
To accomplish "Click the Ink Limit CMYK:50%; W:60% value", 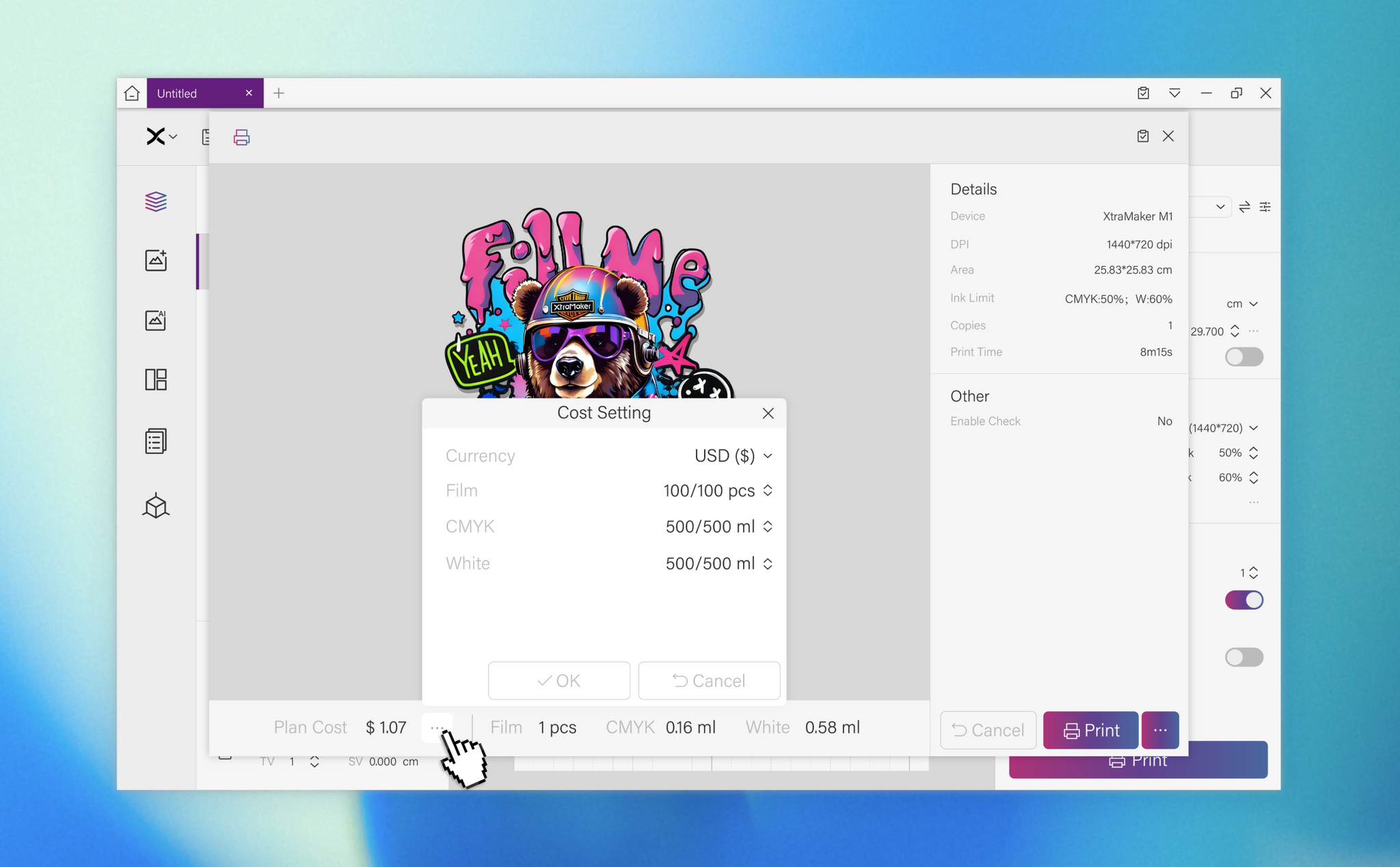I will point(1118,299).
